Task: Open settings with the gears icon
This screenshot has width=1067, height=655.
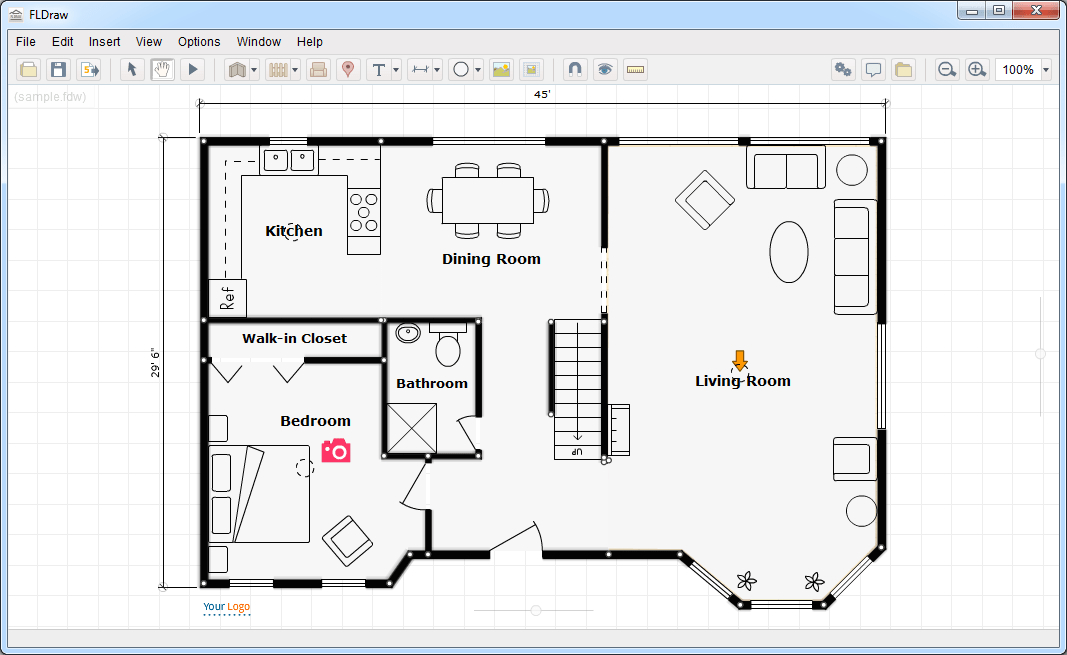Action: pos(843,69)
